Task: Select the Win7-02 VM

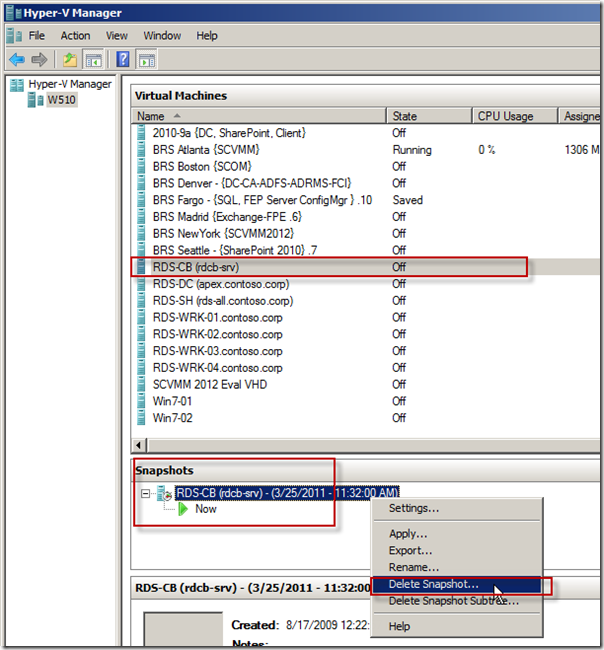Action: pyautogui.click(x=172, y=418)
